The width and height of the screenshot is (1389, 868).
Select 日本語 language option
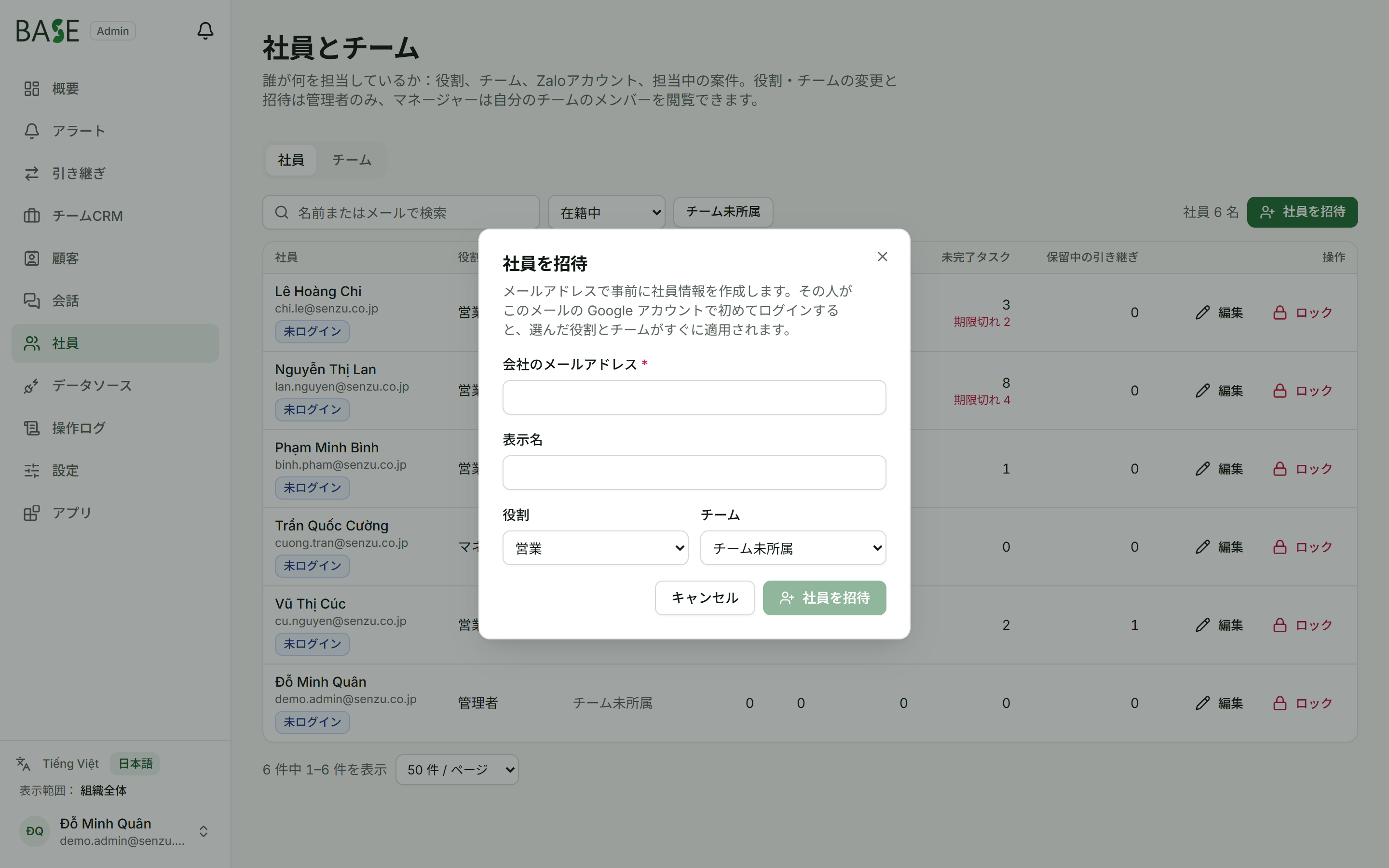pos(136,763)
